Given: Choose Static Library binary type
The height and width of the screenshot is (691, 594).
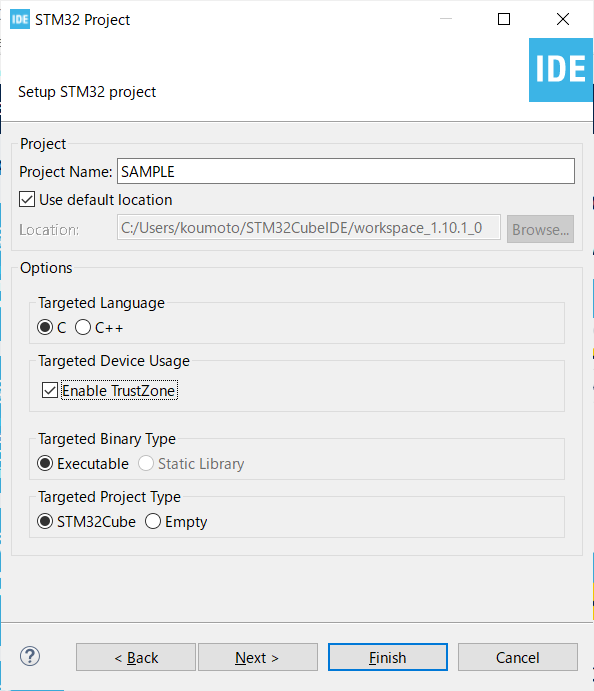Looking at the screenshot, I should point(146,463).
